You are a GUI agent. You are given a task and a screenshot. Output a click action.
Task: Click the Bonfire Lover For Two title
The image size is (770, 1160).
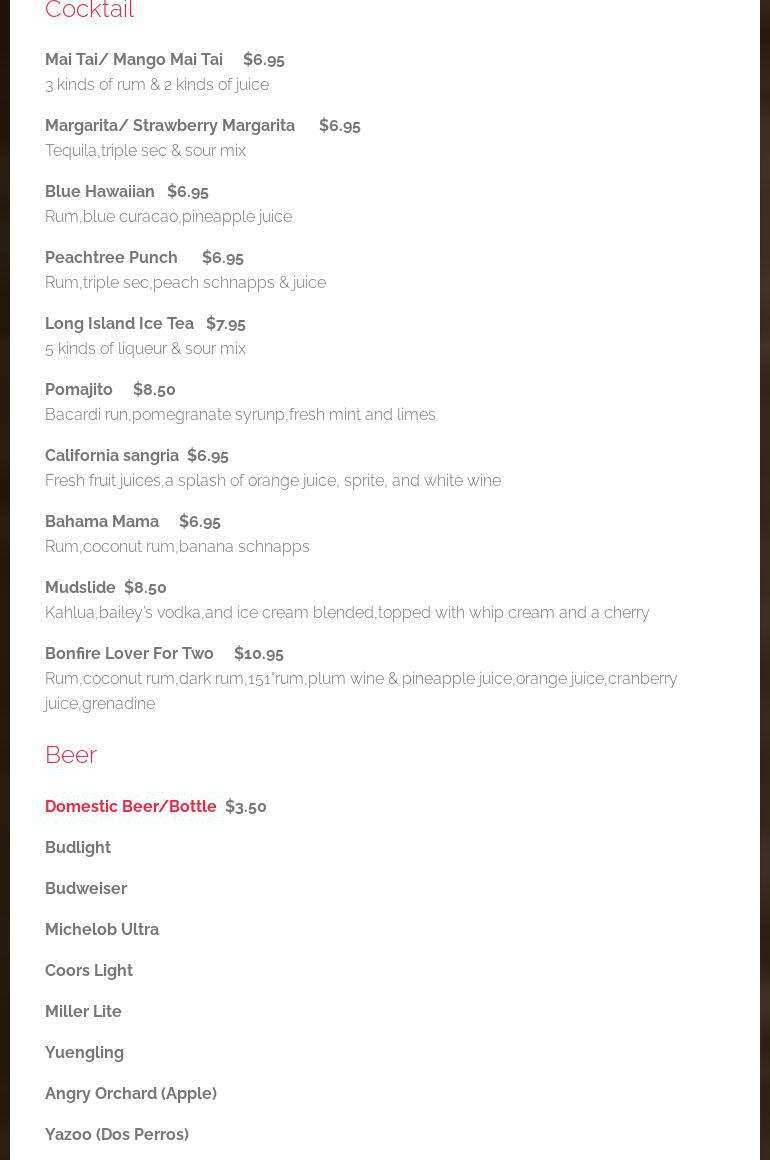pyautogui.click(x=129, y=653)
